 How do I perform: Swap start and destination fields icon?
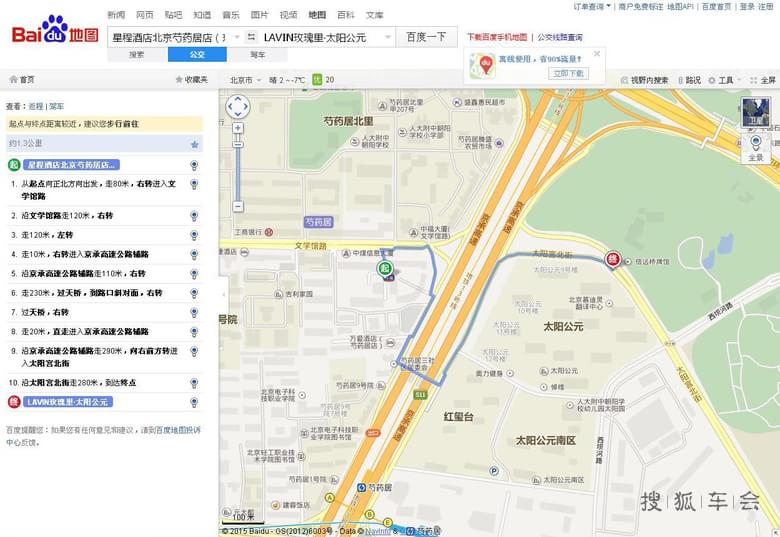[252, 37]
